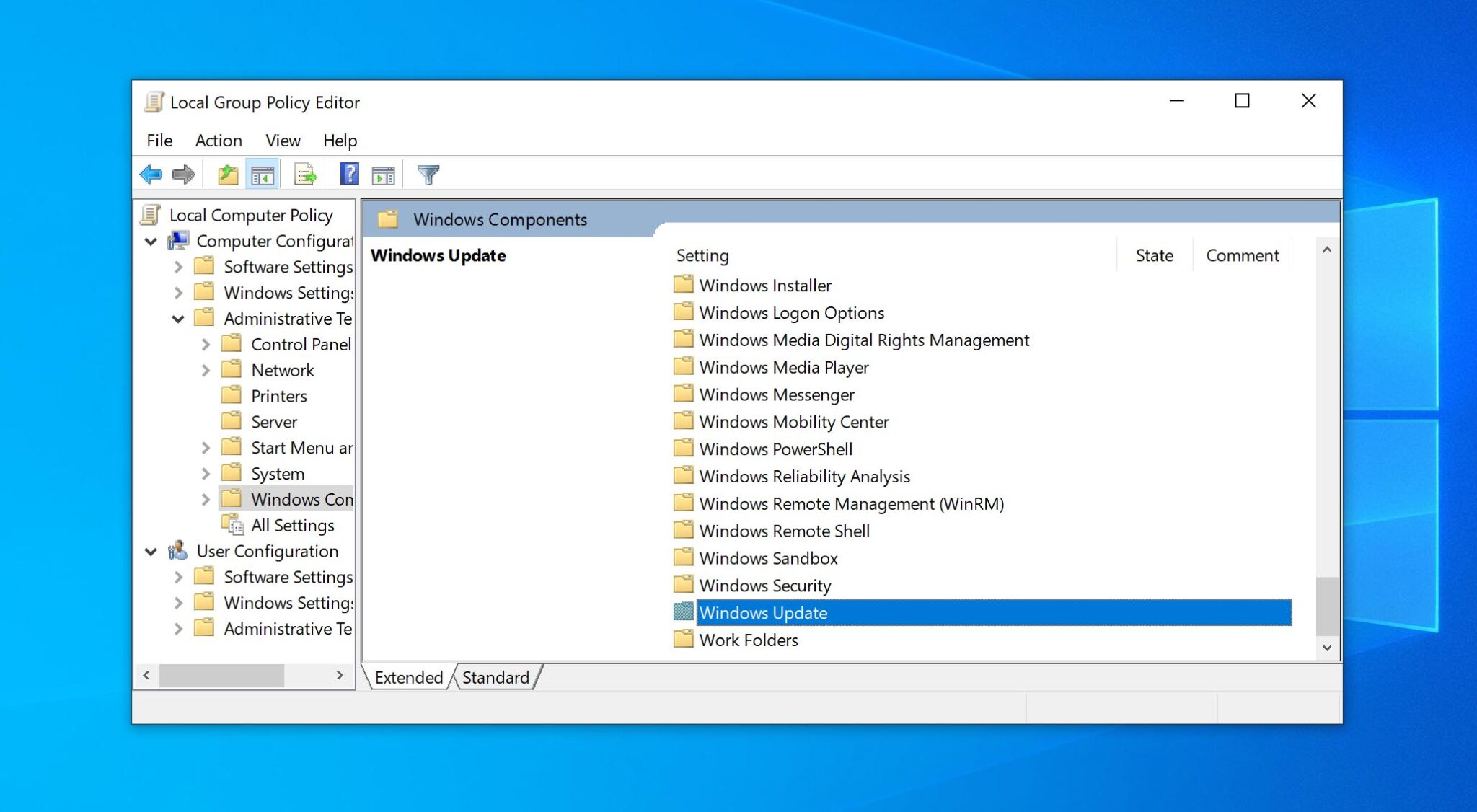This screenshot has width=1477, height=812.
Task: Click the Export List icon
Action: pos(304,173)
